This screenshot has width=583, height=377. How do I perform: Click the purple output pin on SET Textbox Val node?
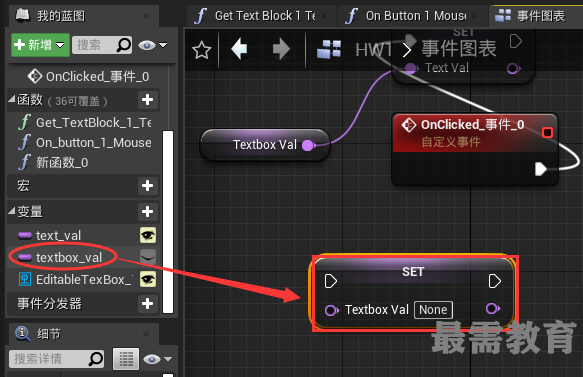493,308
